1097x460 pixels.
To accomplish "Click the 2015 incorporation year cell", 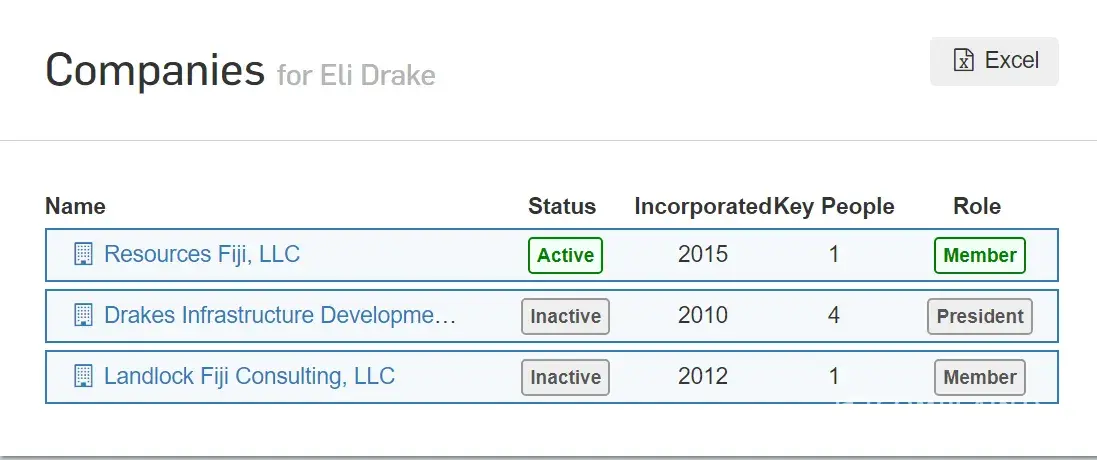I will [x=703, y=254].
